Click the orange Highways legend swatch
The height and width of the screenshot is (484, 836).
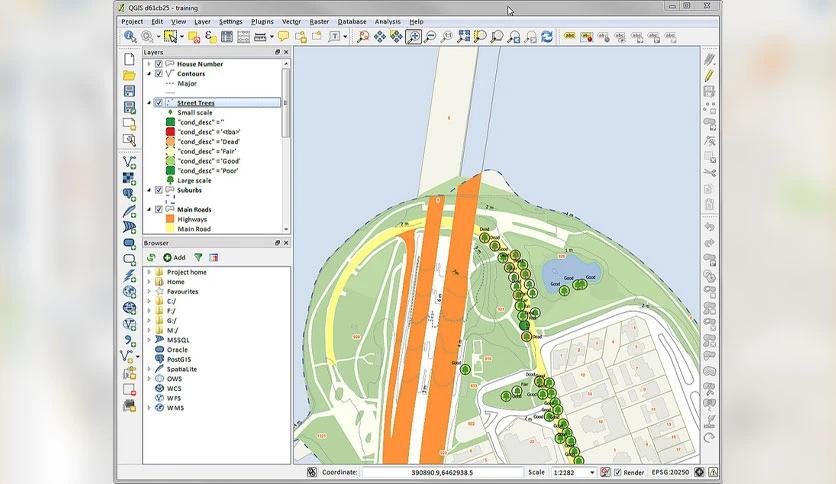pyautogui.click(x=170, y=219)
